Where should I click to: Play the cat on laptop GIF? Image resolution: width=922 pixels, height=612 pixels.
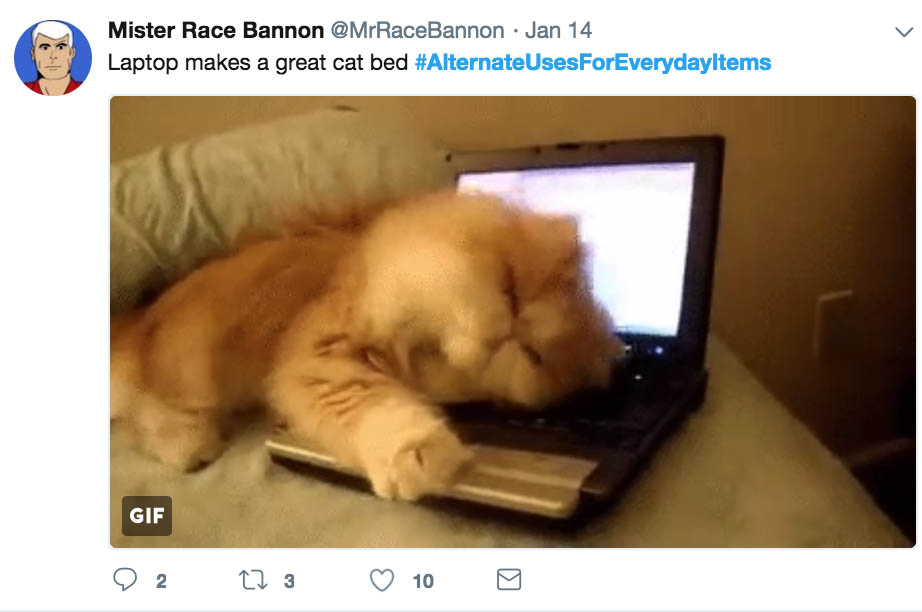click(x=513, y=322)
